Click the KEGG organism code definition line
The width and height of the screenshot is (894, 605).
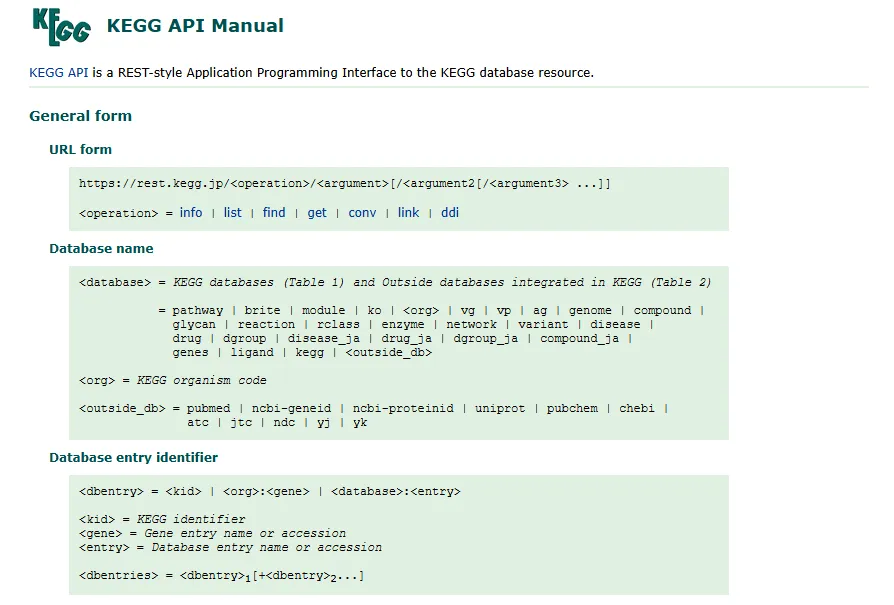173,381
